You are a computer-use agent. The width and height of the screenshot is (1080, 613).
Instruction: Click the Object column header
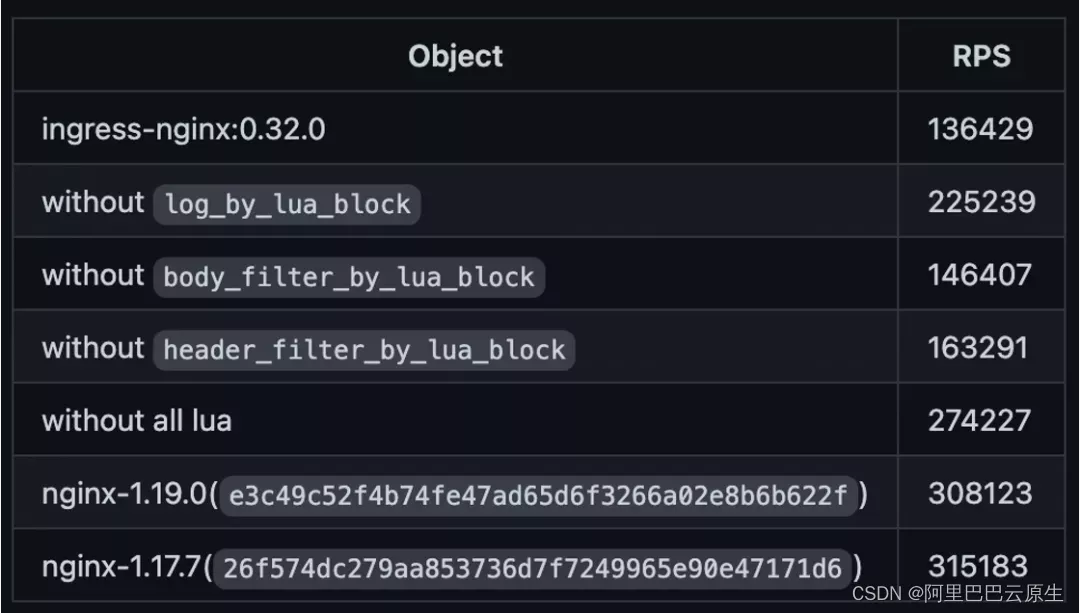click(455, 56)
